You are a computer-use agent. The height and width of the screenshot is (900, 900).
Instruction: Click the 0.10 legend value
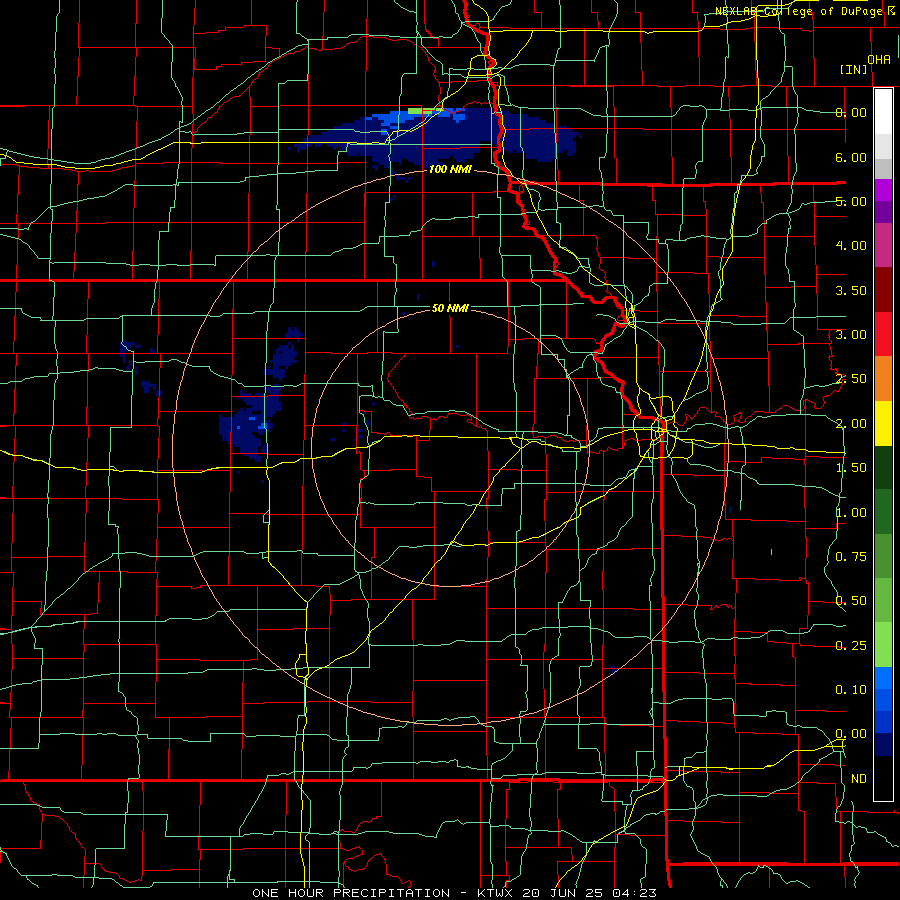pyautogui.click(x=851, y=690)
